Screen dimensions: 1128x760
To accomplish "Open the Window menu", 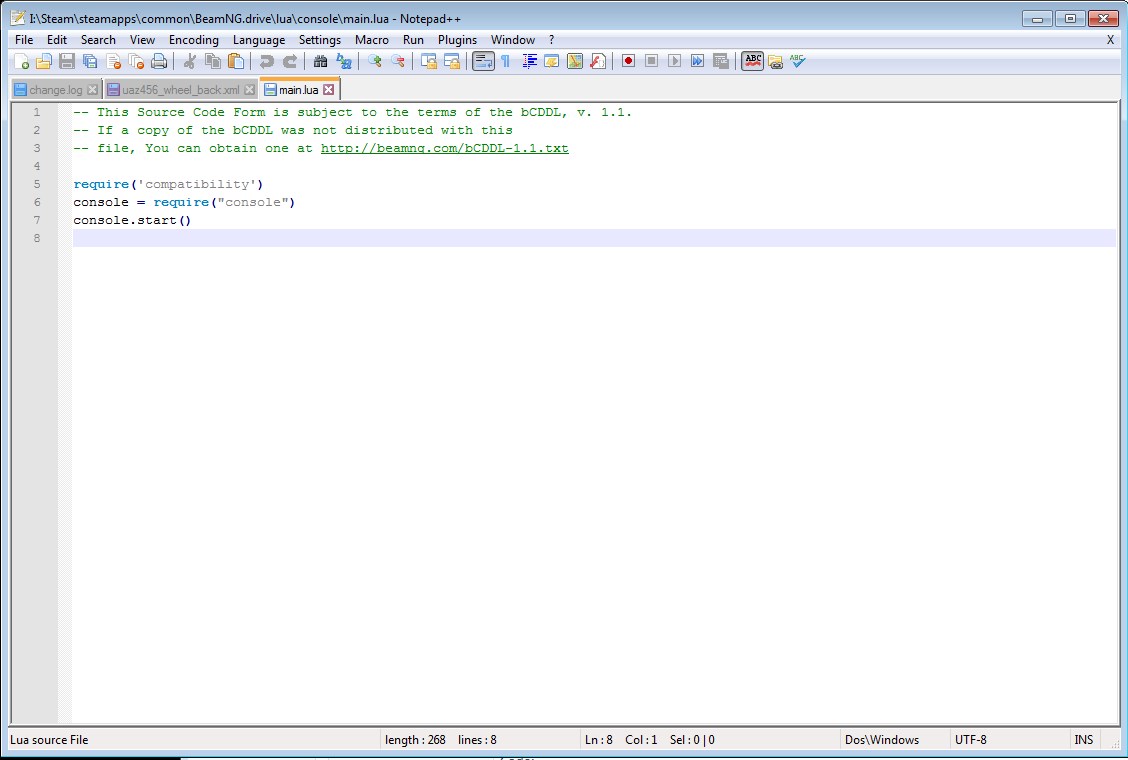I will (x=513, y=40).
